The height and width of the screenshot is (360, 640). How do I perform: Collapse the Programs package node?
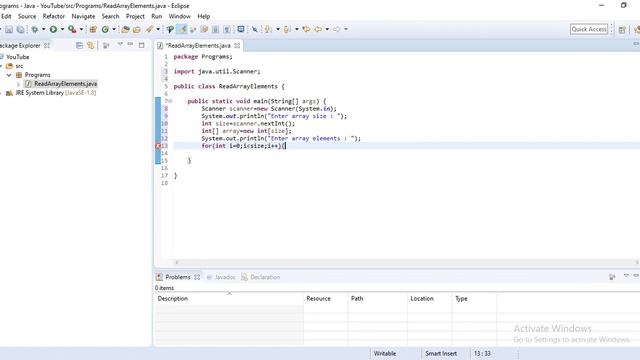click(9, 75)
